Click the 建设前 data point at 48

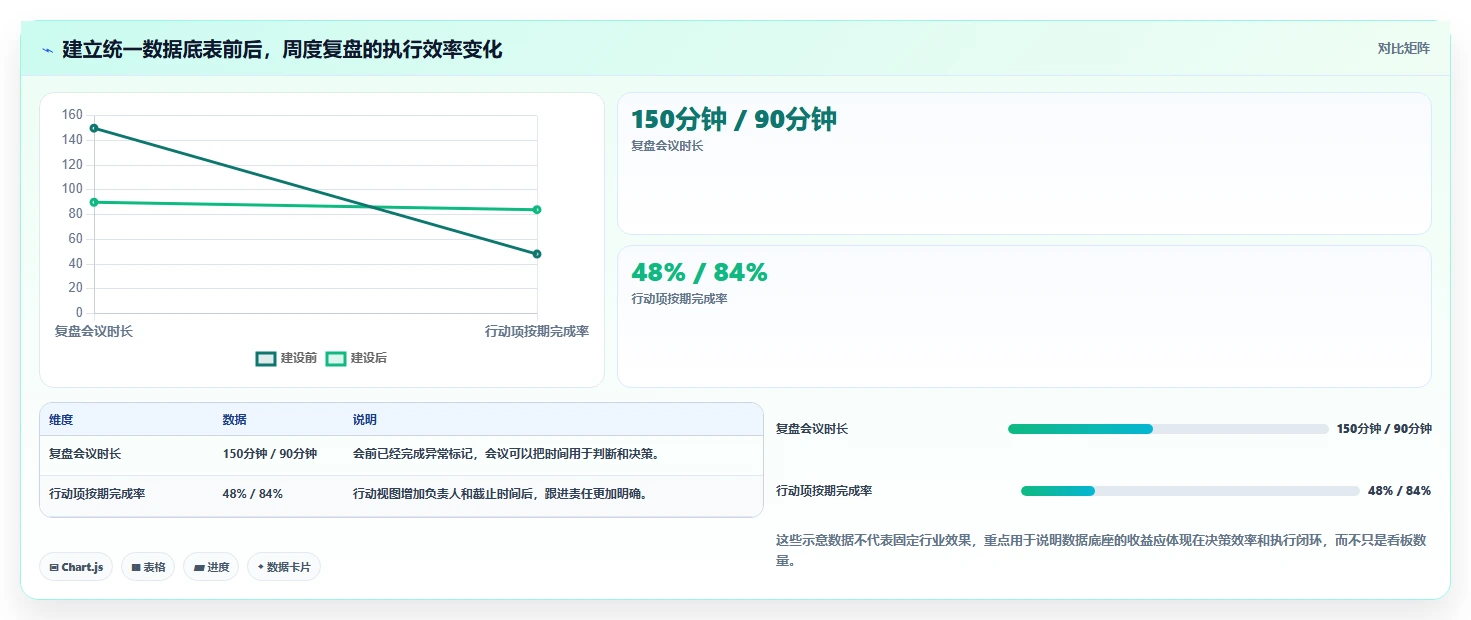pyautogui.click(x=537, y=254)
